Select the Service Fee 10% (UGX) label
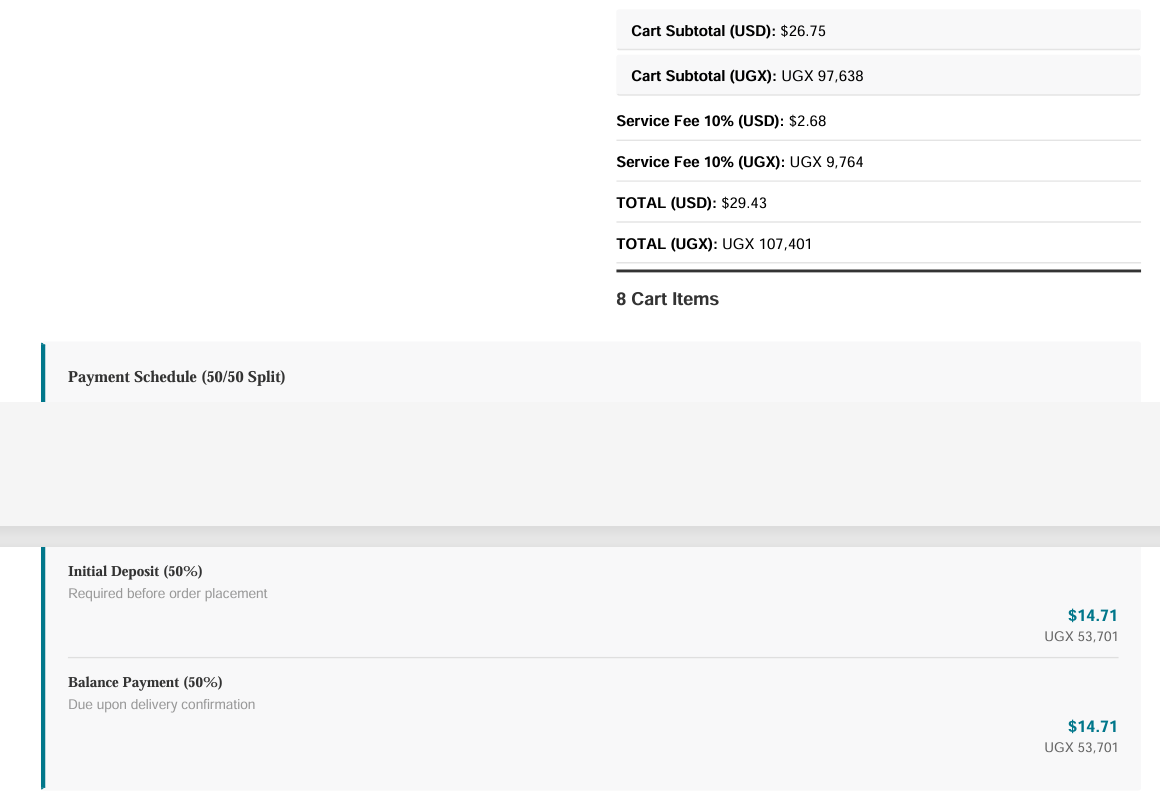 [701, 162]
